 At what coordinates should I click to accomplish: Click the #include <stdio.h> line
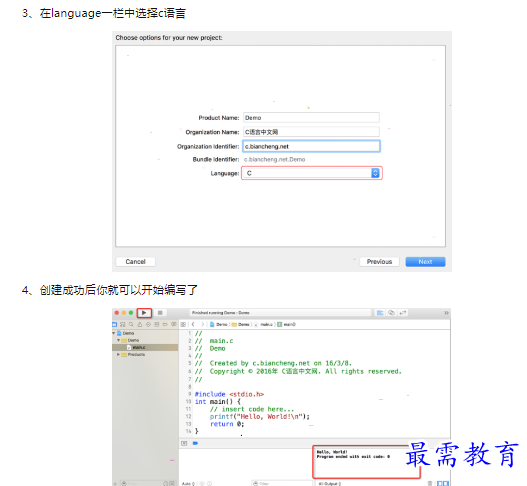[x=230, y=394]
